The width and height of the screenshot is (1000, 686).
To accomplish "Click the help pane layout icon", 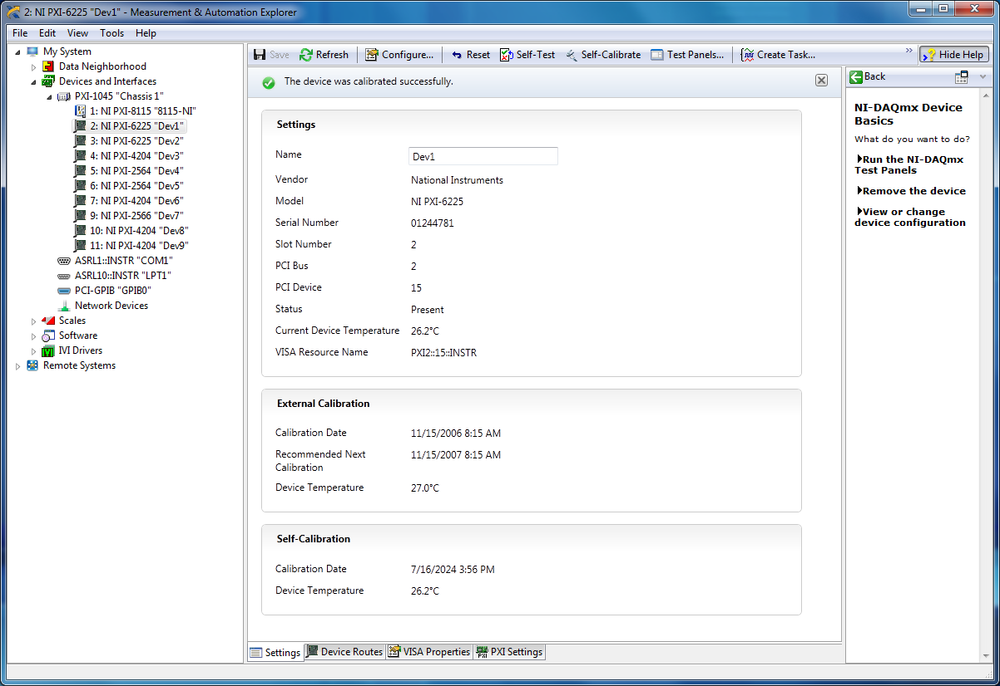I will pyautogui.click(x=961, y=77).
